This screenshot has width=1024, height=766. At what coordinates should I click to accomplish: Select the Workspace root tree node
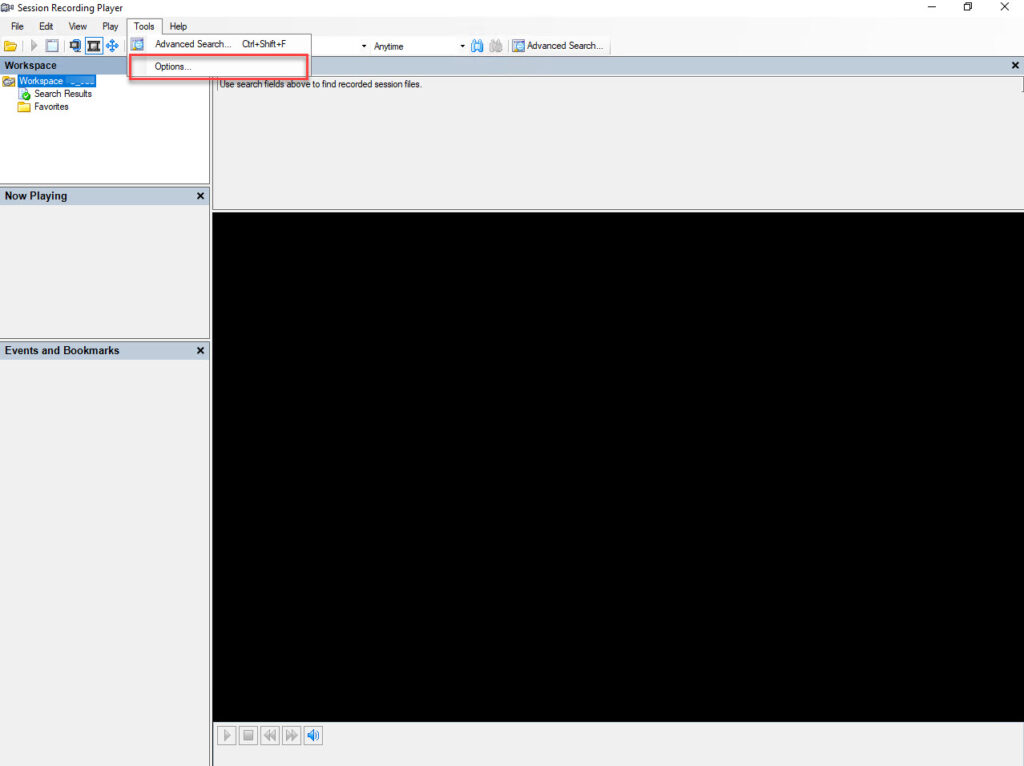pyautogui.click(x=56, y=81)
